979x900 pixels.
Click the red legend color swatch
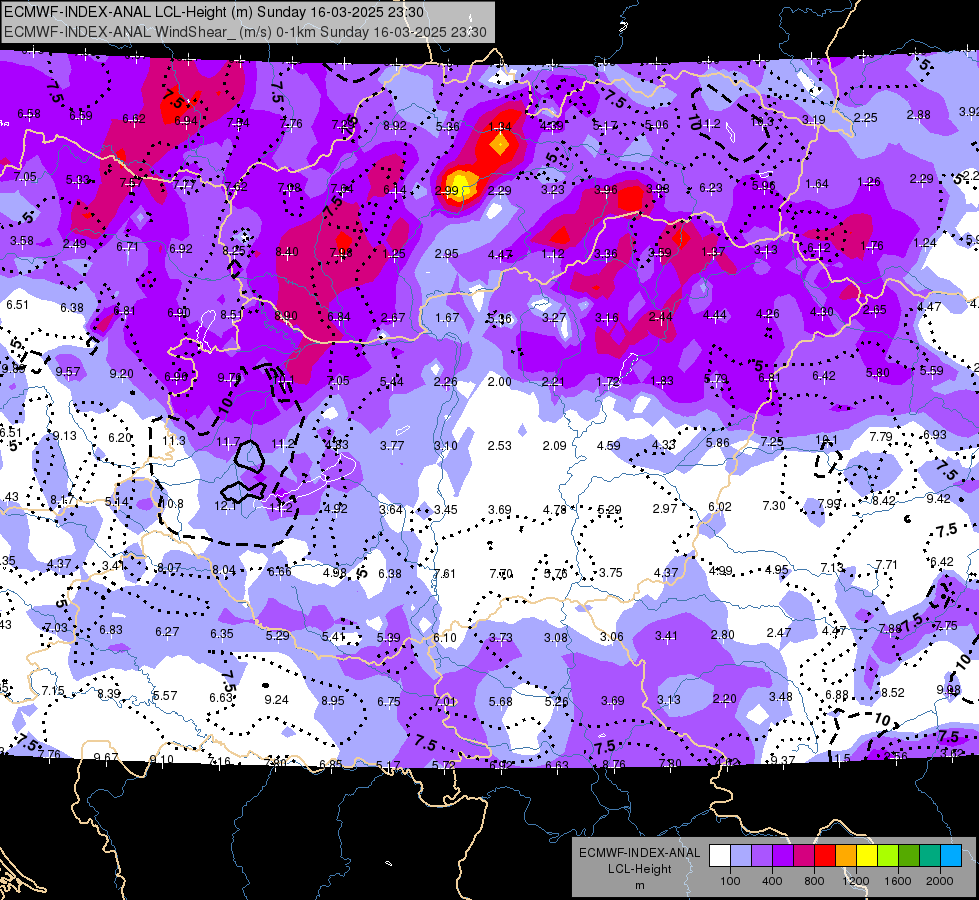825,856
